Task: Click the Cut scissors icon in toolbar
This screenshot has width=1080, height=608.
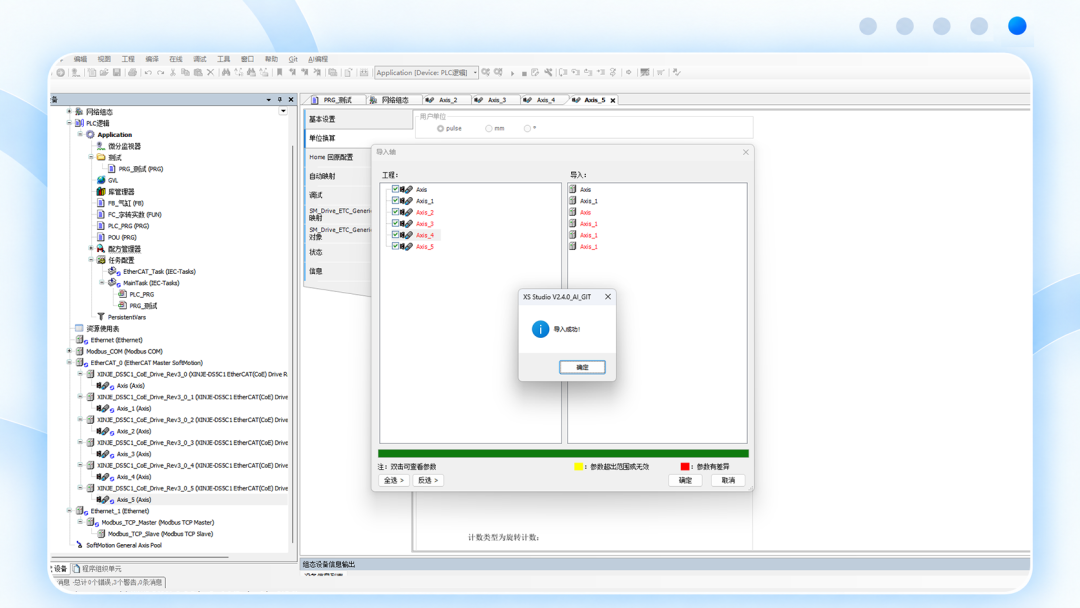Action: click(x=173, y=72)
